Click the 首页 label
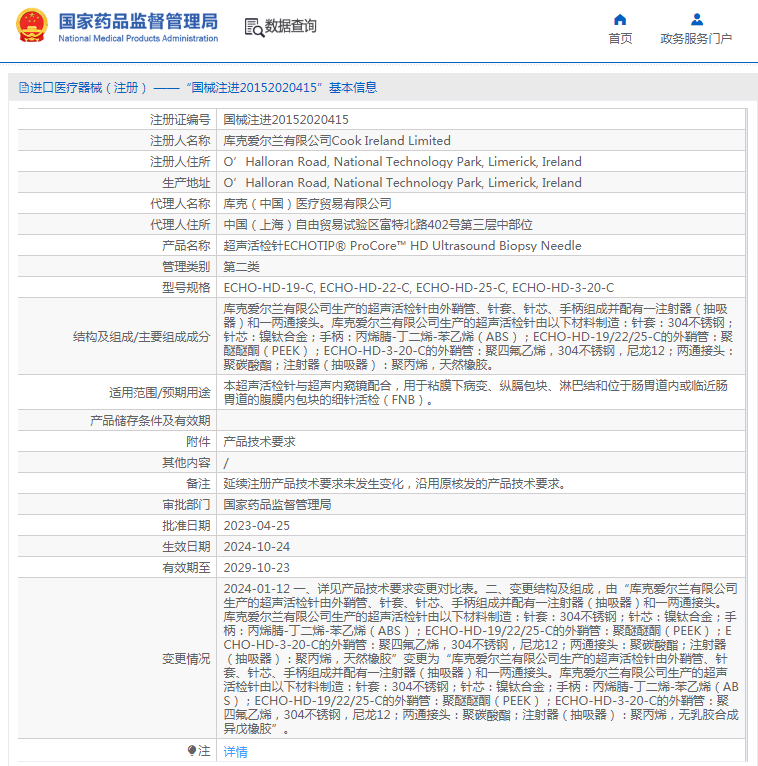758x766 pixels. tap(620, 39)
